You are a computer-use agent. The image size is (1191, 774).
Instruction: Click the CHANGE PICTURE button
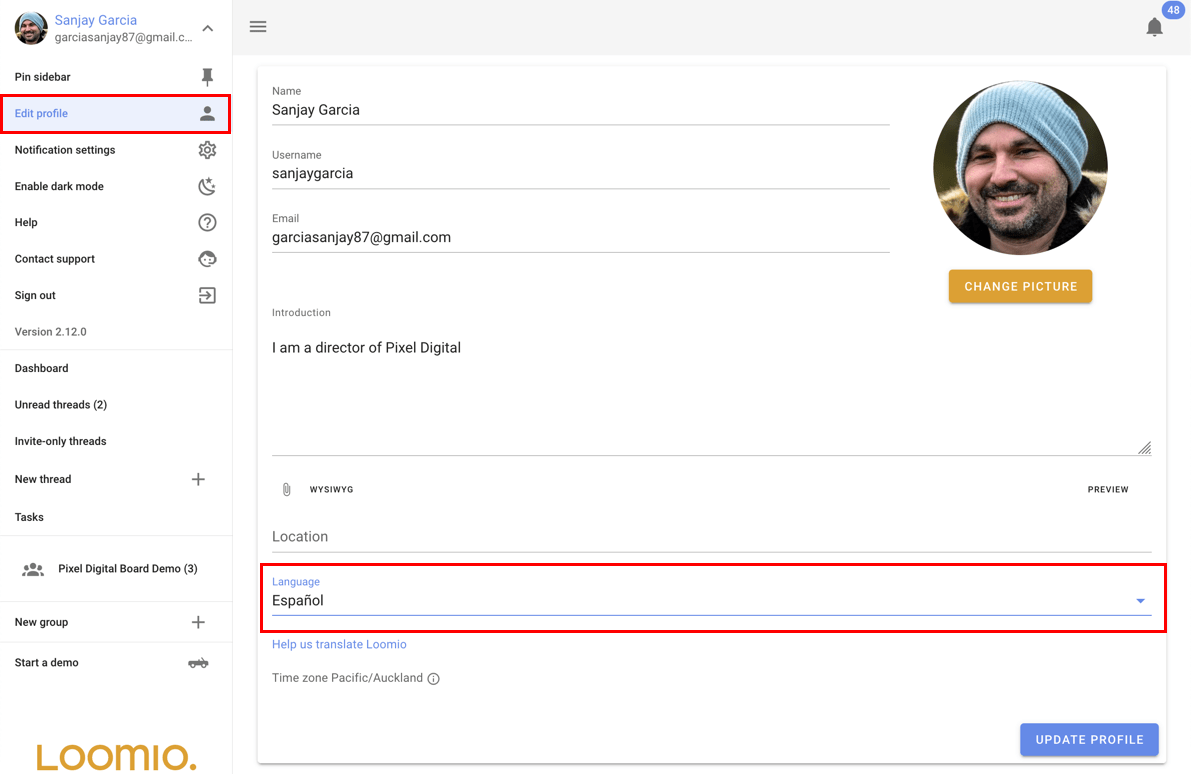click(1020, 286)
